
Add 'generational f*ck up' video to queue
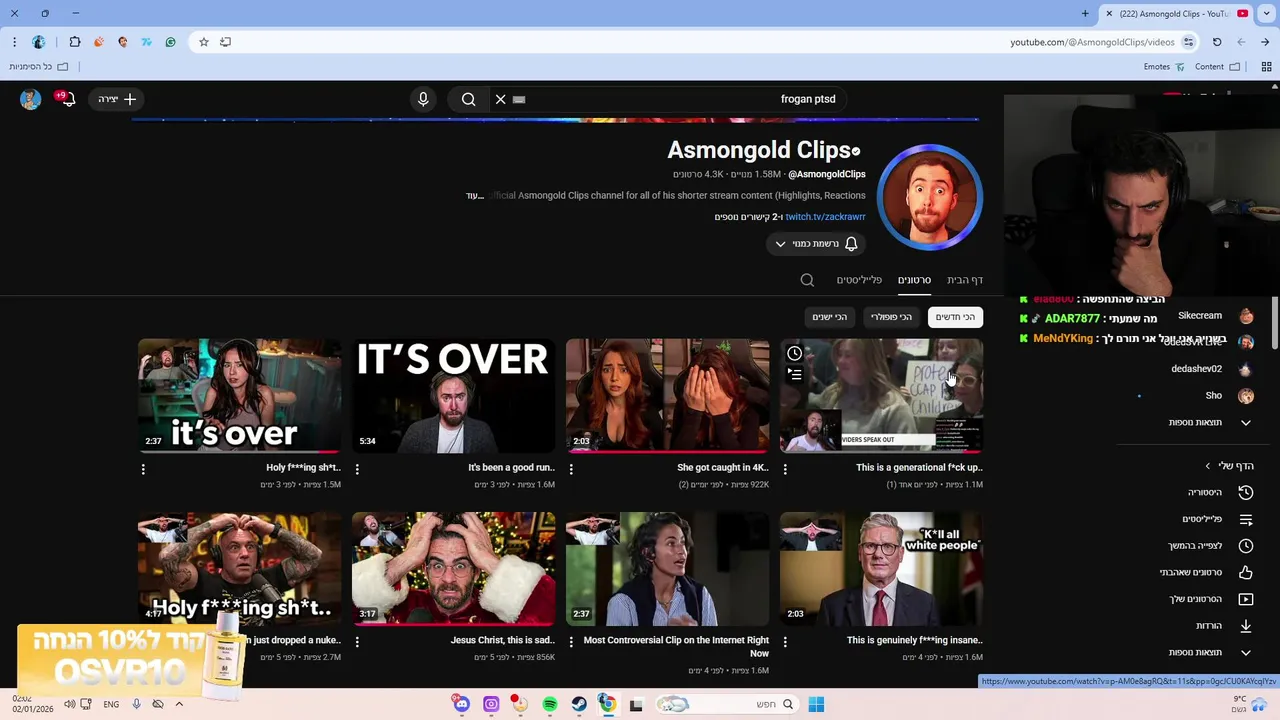(x=794, y=374)
